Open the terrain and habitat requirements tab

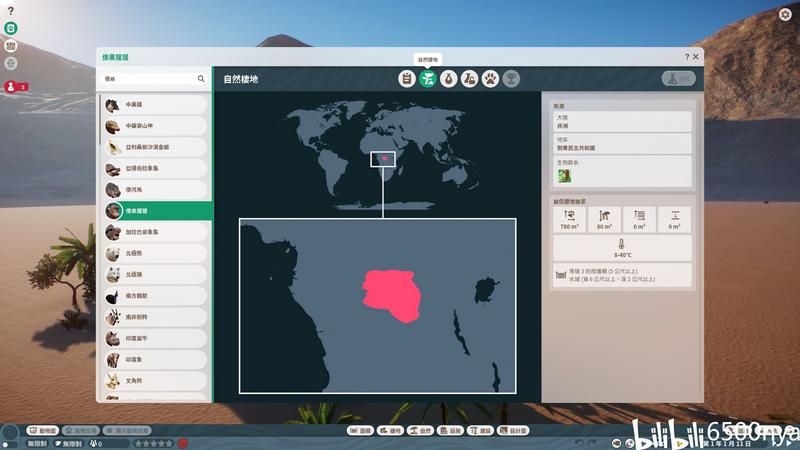(x=469, y=79)
